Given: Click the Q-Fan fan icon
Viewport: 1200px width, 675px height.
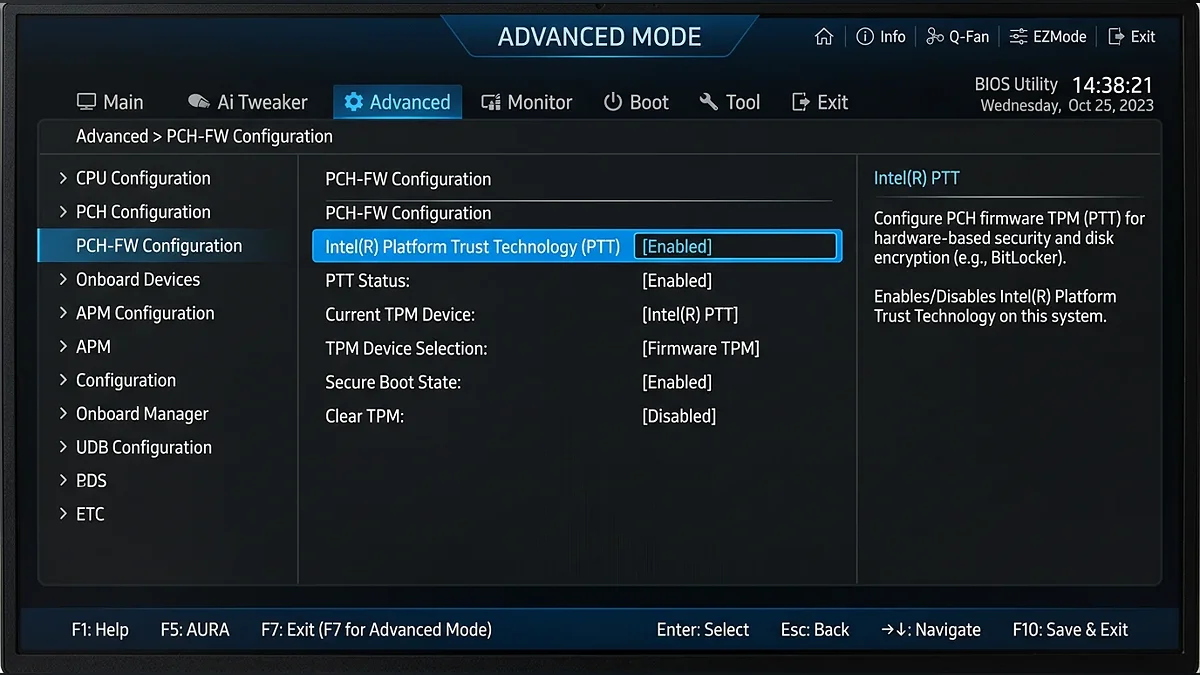Looking at the screenshot, I should (x=935, y=37).
